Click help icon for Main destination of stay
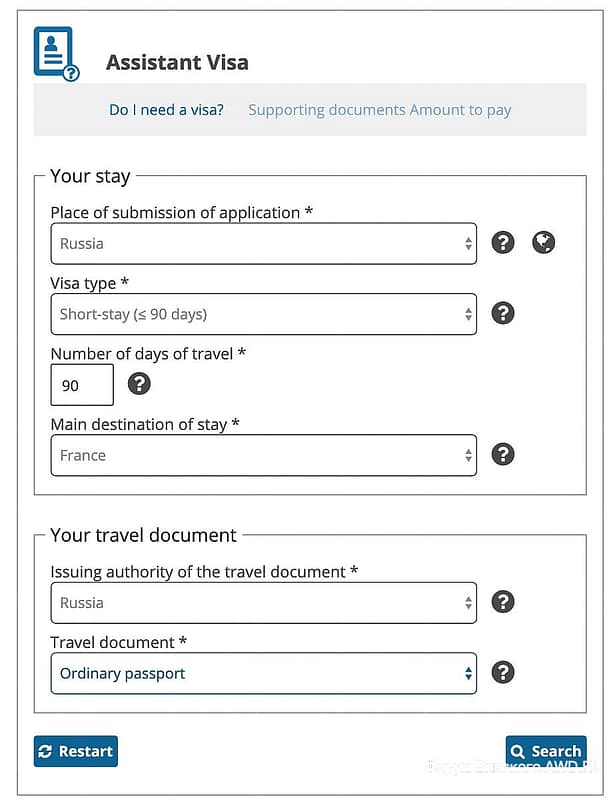This screenshot has width=611, height=800. tap(503, 454)
